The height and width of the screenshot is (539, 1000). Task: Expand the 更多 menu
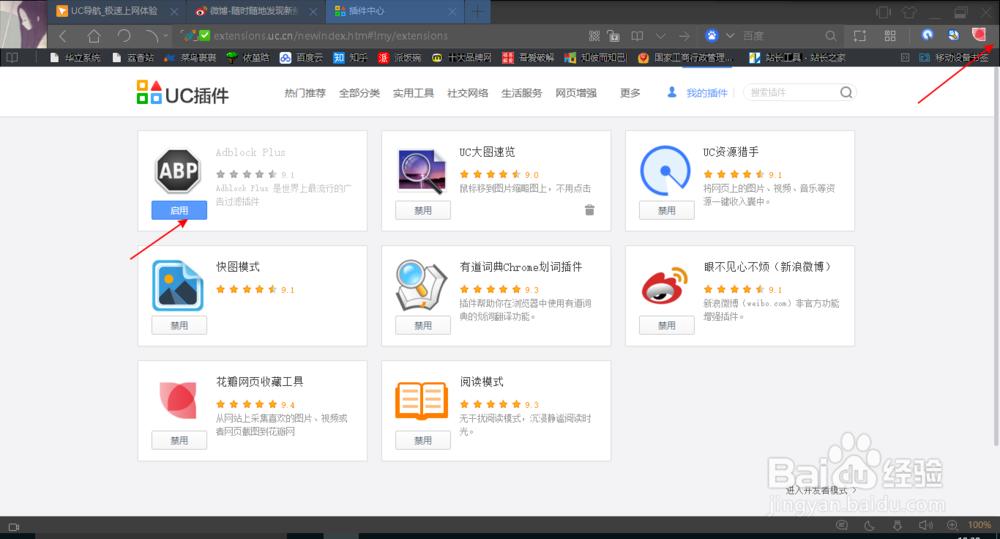tap(630, 93)
